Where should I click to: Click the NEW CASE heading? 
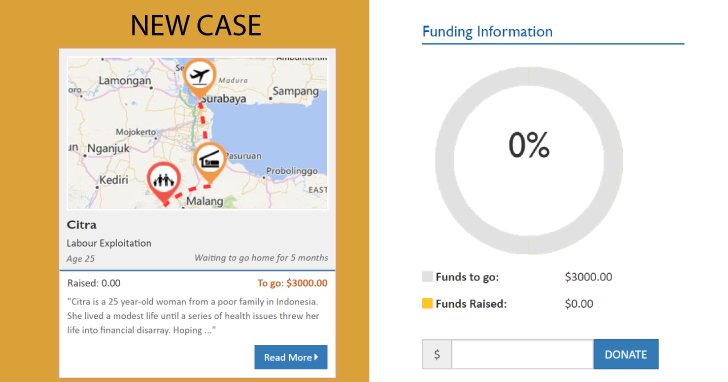click(x=195, y=25)
